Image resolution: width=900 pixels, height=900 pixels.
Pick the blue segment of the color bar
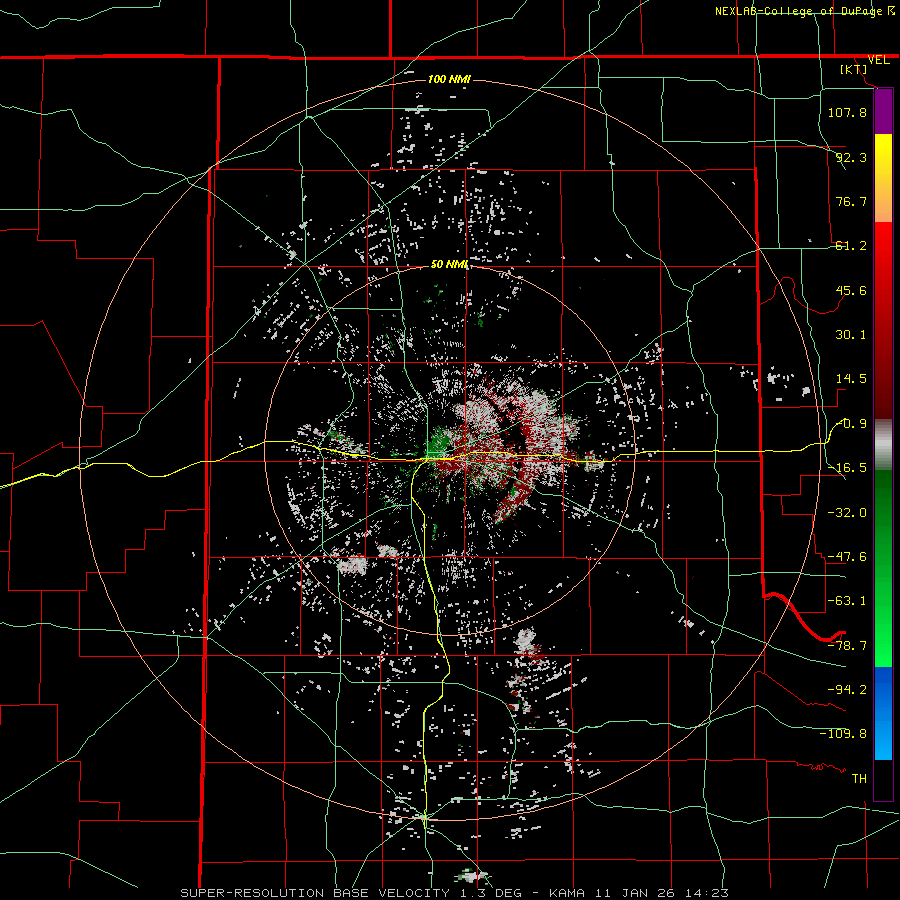[x=883, y=713]
